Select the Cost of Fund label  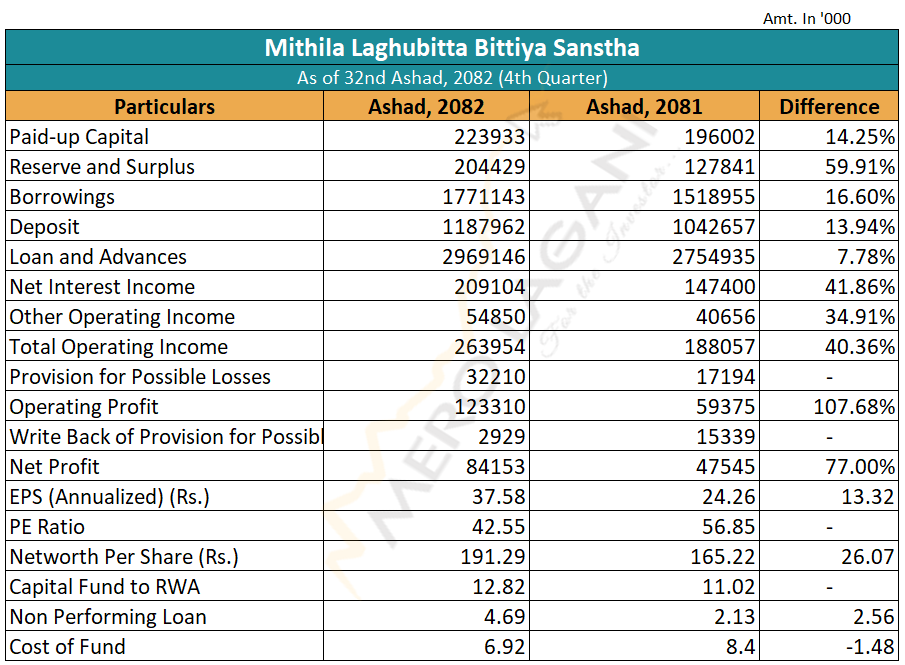[68, 648]
